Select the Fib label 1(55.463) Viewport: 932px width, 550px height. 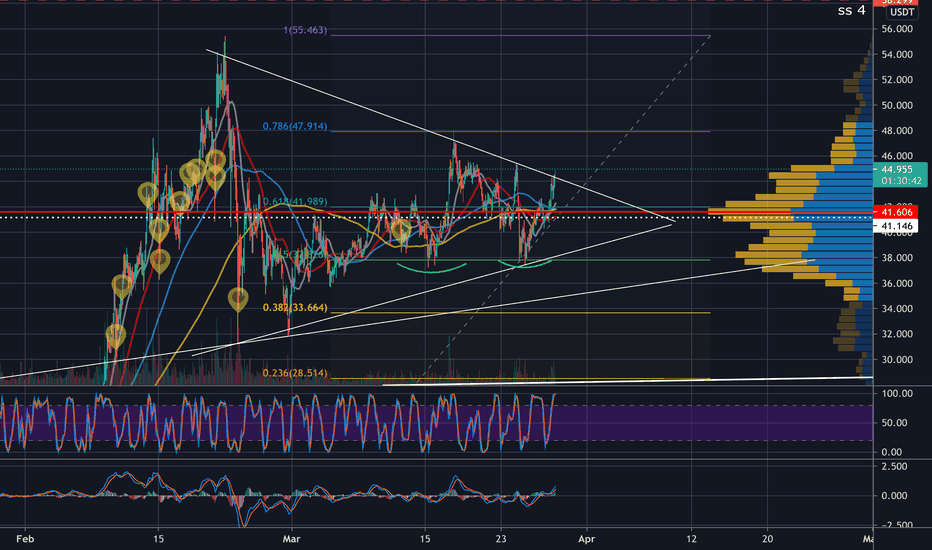point(305,30)
